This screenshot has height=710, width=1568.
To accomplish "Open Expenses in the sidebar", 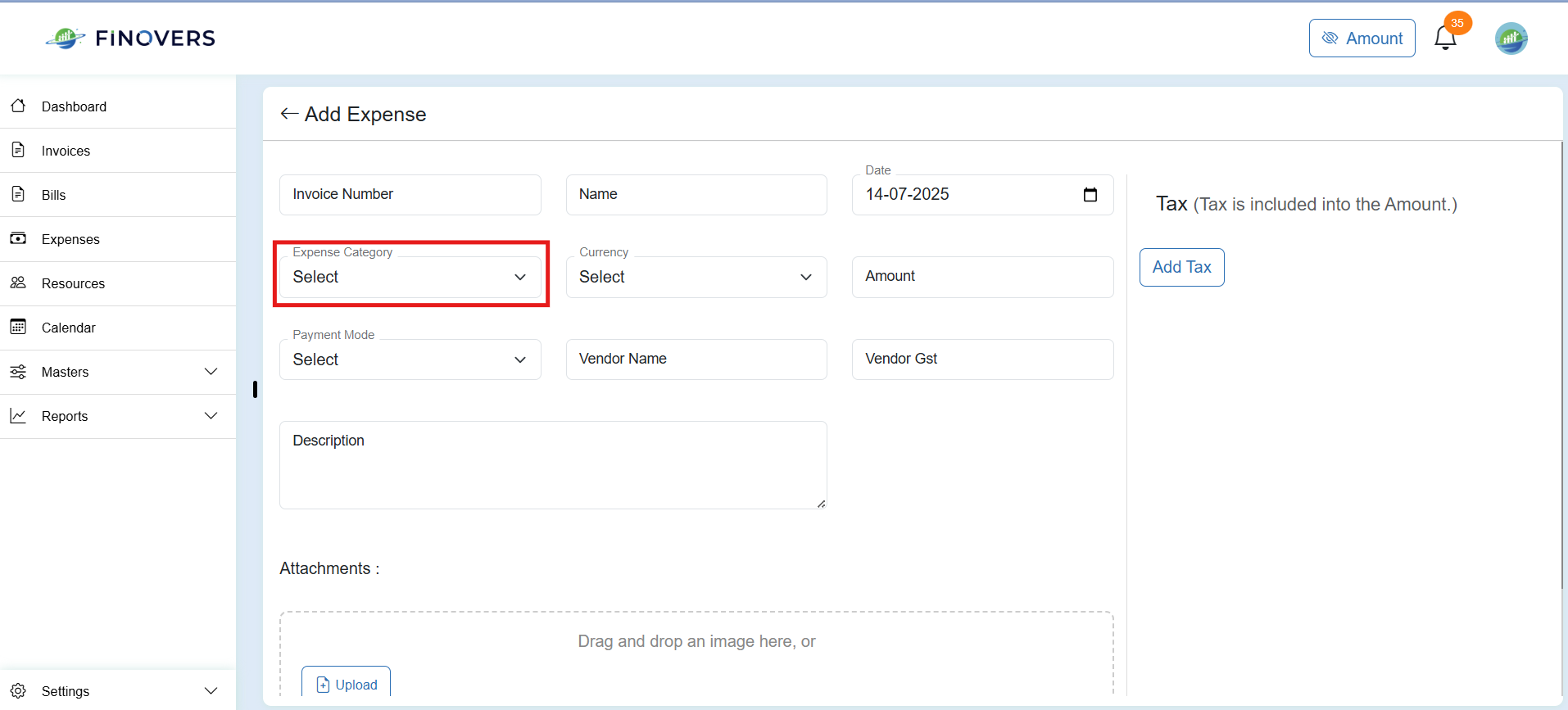I will (x=118, y=239).
